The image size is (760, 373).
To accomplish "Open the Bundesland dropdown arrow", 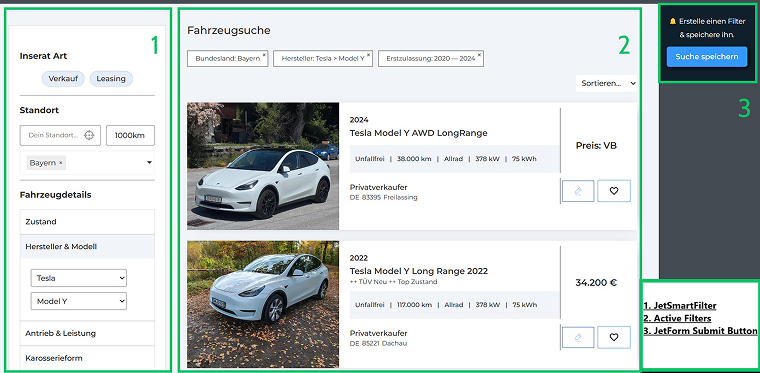I will point(149,163).
